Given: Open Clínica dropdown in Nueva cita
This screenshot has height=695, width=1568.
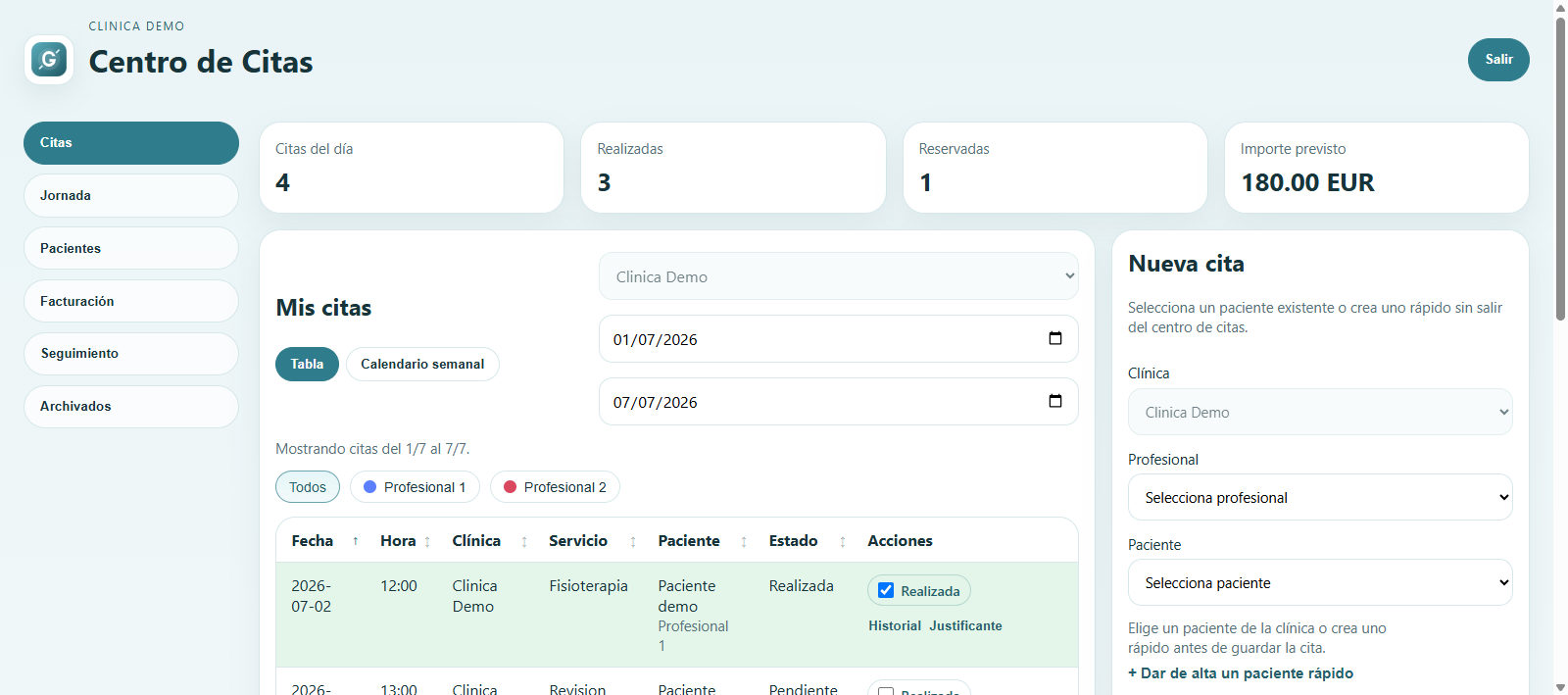Looking at the screenshot, I should [1320, 412].
